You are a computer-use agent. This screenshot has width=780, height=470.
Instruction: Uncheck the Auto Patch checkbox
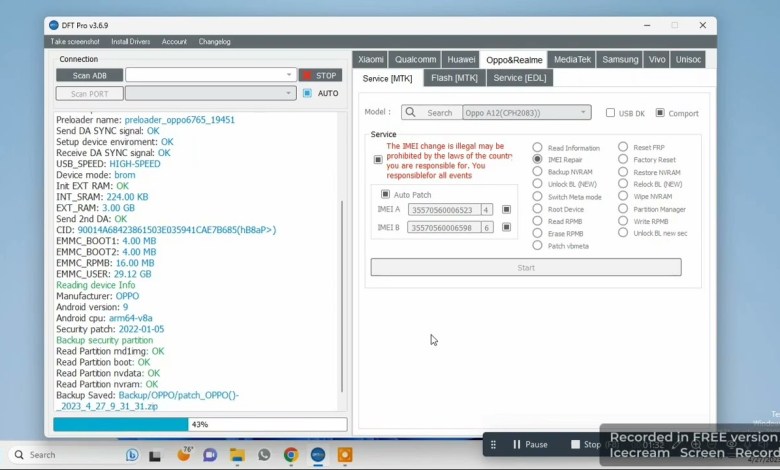385,194
